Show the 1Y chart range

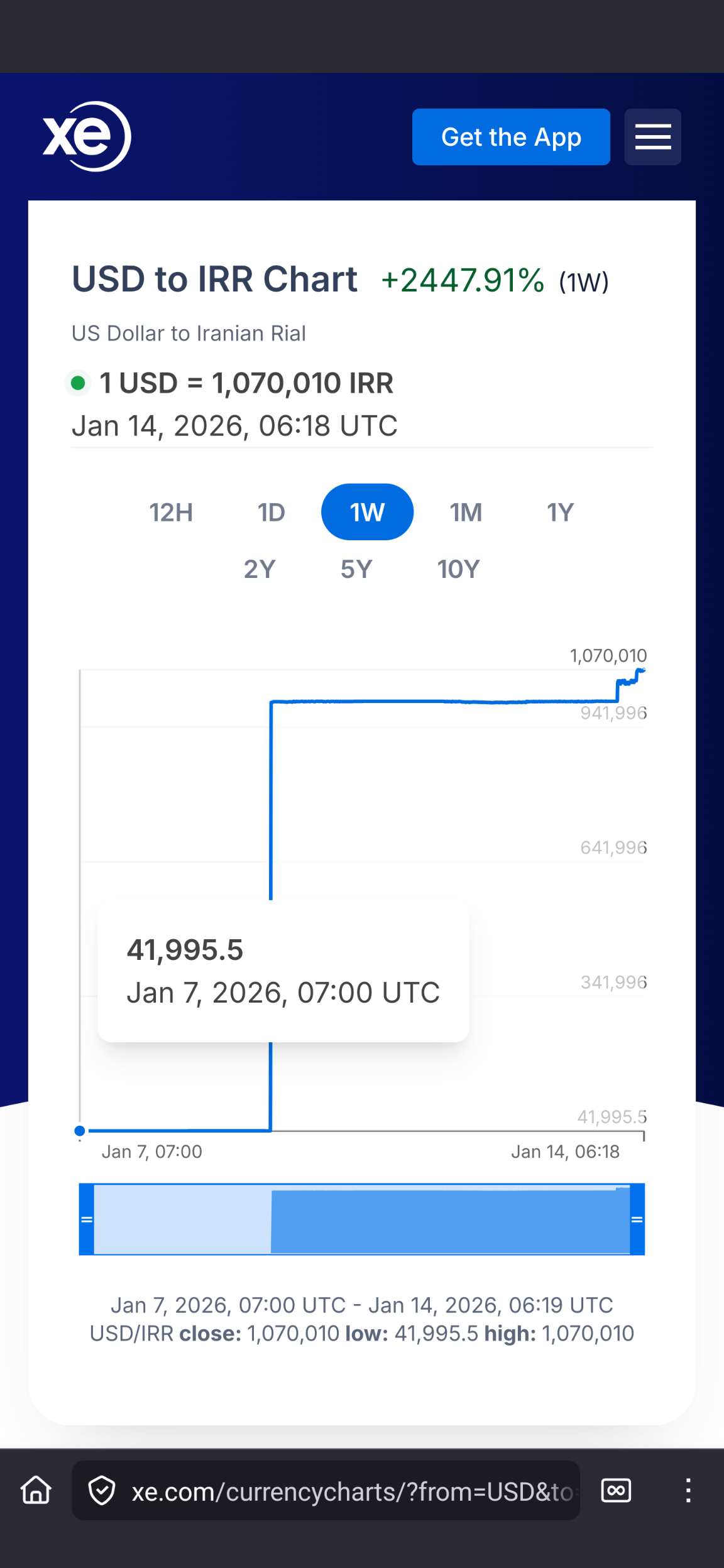560,512
